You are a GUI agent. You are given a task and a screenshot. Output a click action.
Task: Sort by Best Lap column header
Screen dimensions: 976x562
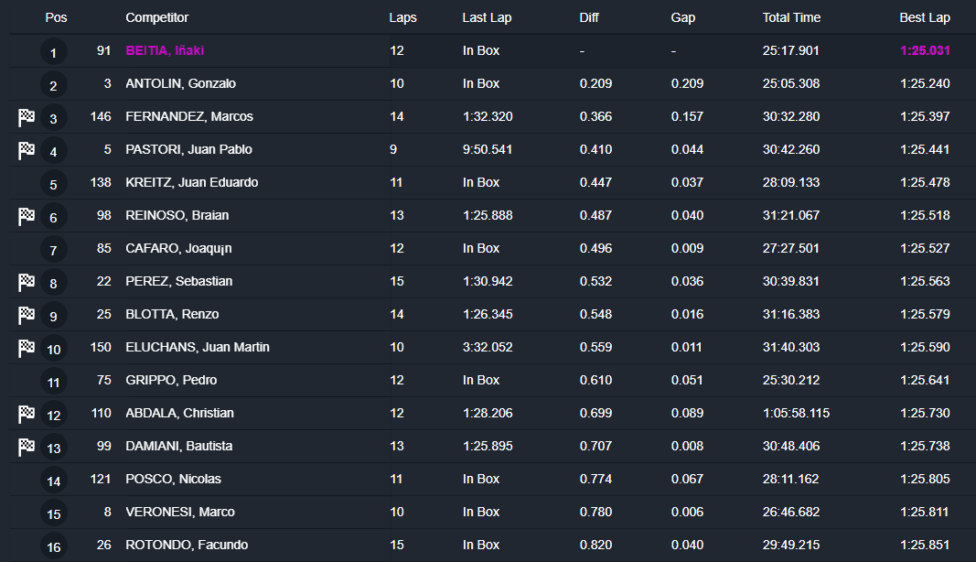[x=924, y=17]
